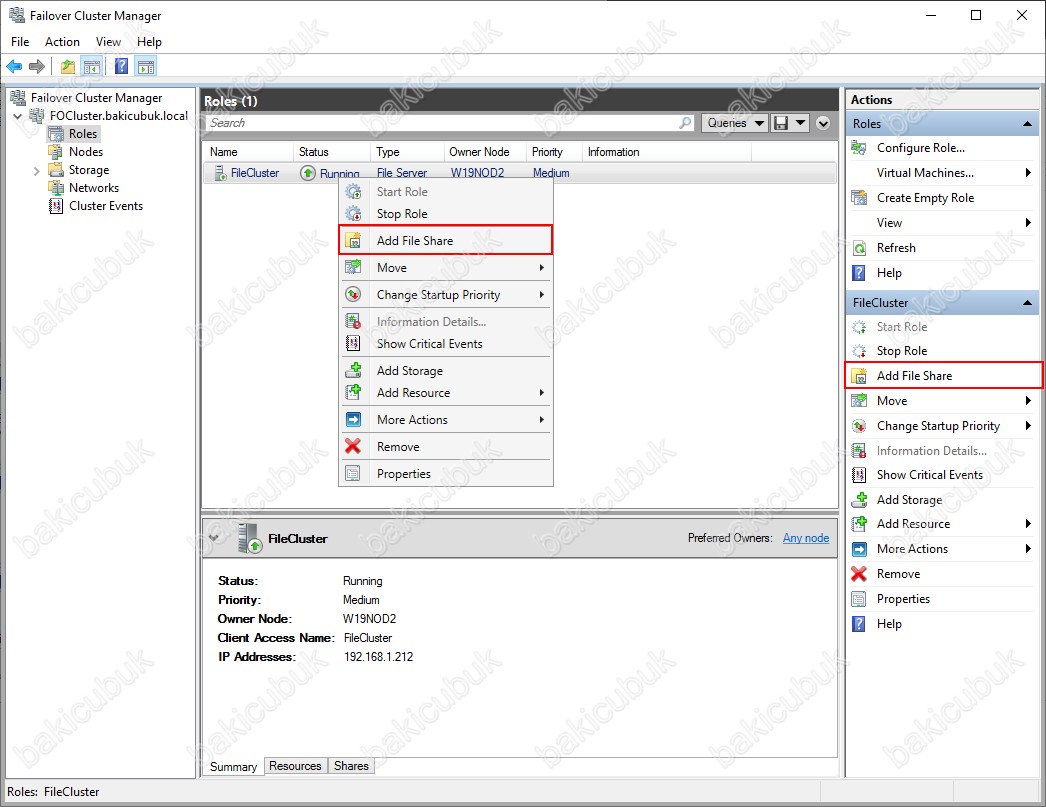Click the Refresh icon in Actions pane
1046x807 pixels.
[x=859, y=248]
